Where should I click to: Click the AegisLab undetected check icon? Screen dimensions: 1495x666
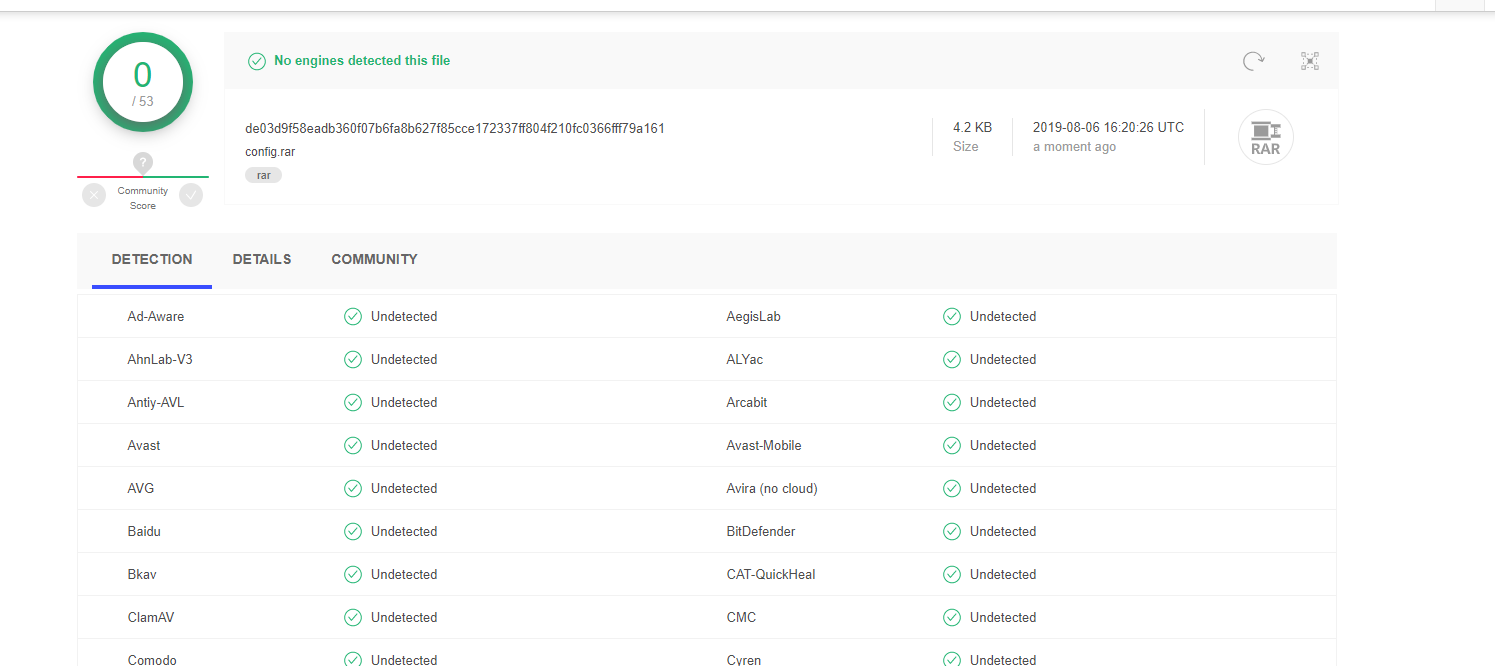click(x=952, y=316)
